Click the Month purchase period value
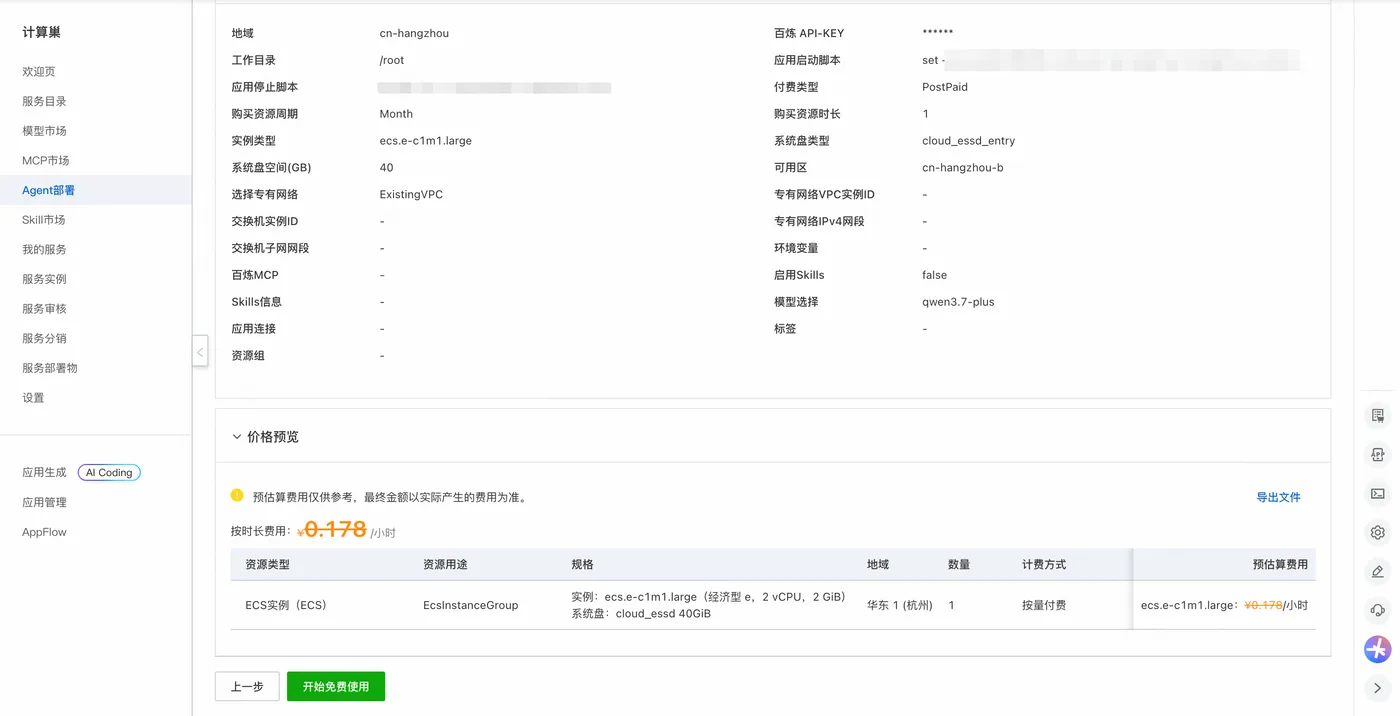Image resolution: width=1400 pixels, height=716 pixels. 396,114
